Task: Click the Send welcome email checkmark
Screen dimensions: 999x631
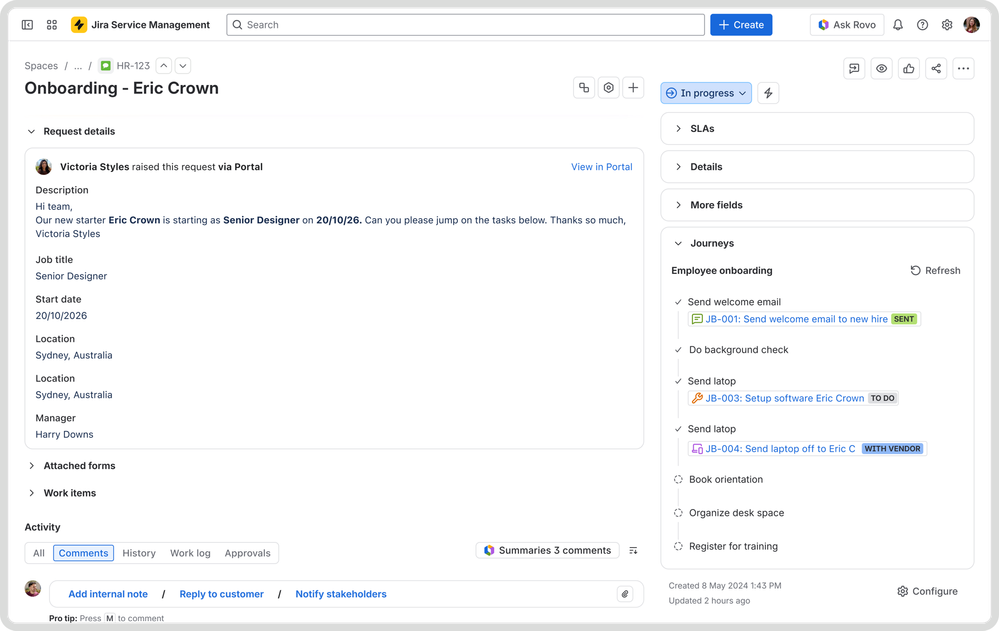Action: click(679, 302)
